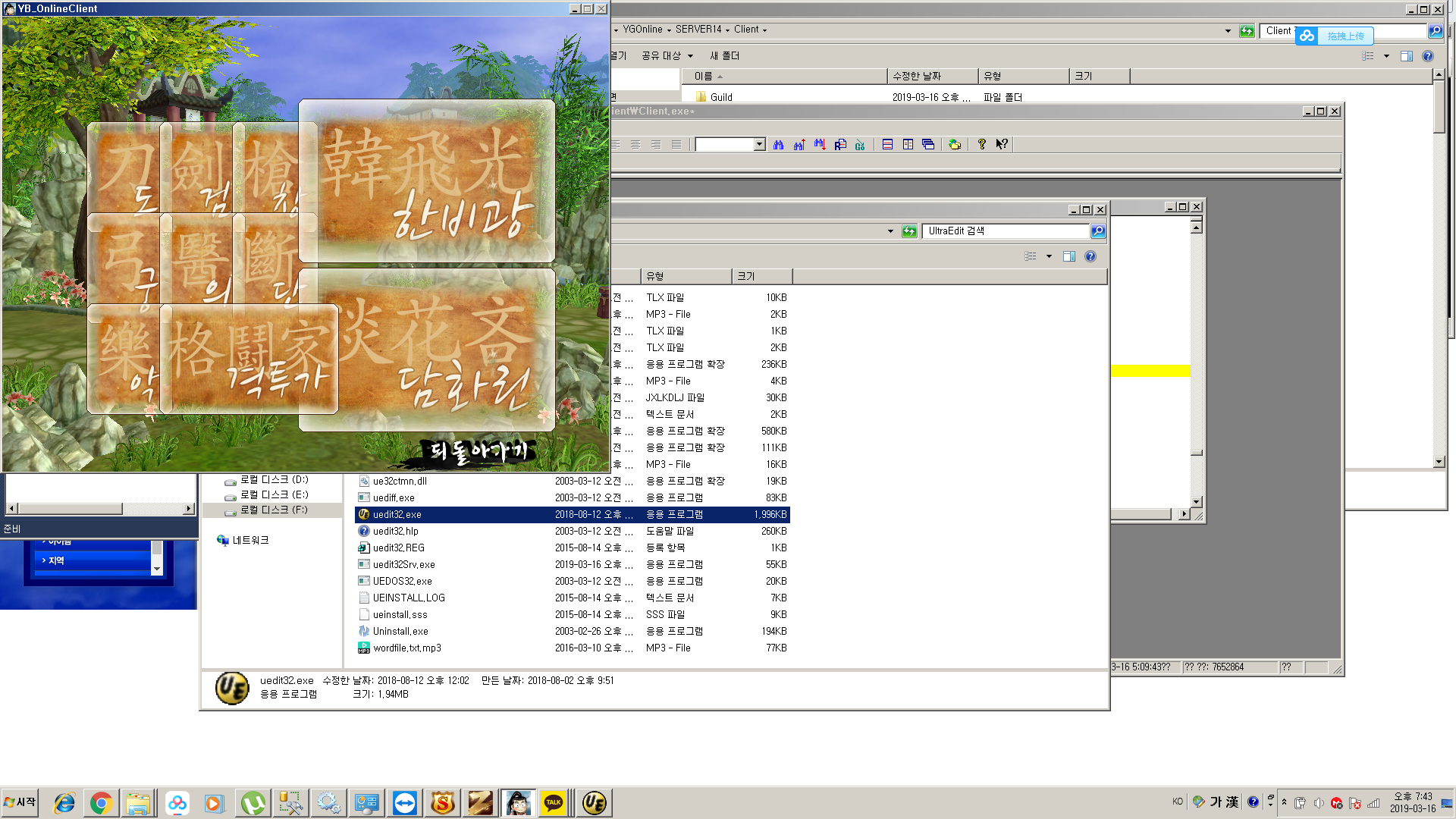This screenshot has width=1456, height=819.
Task: Expand the Client breadcrumb dropdown
Action: 763,30
